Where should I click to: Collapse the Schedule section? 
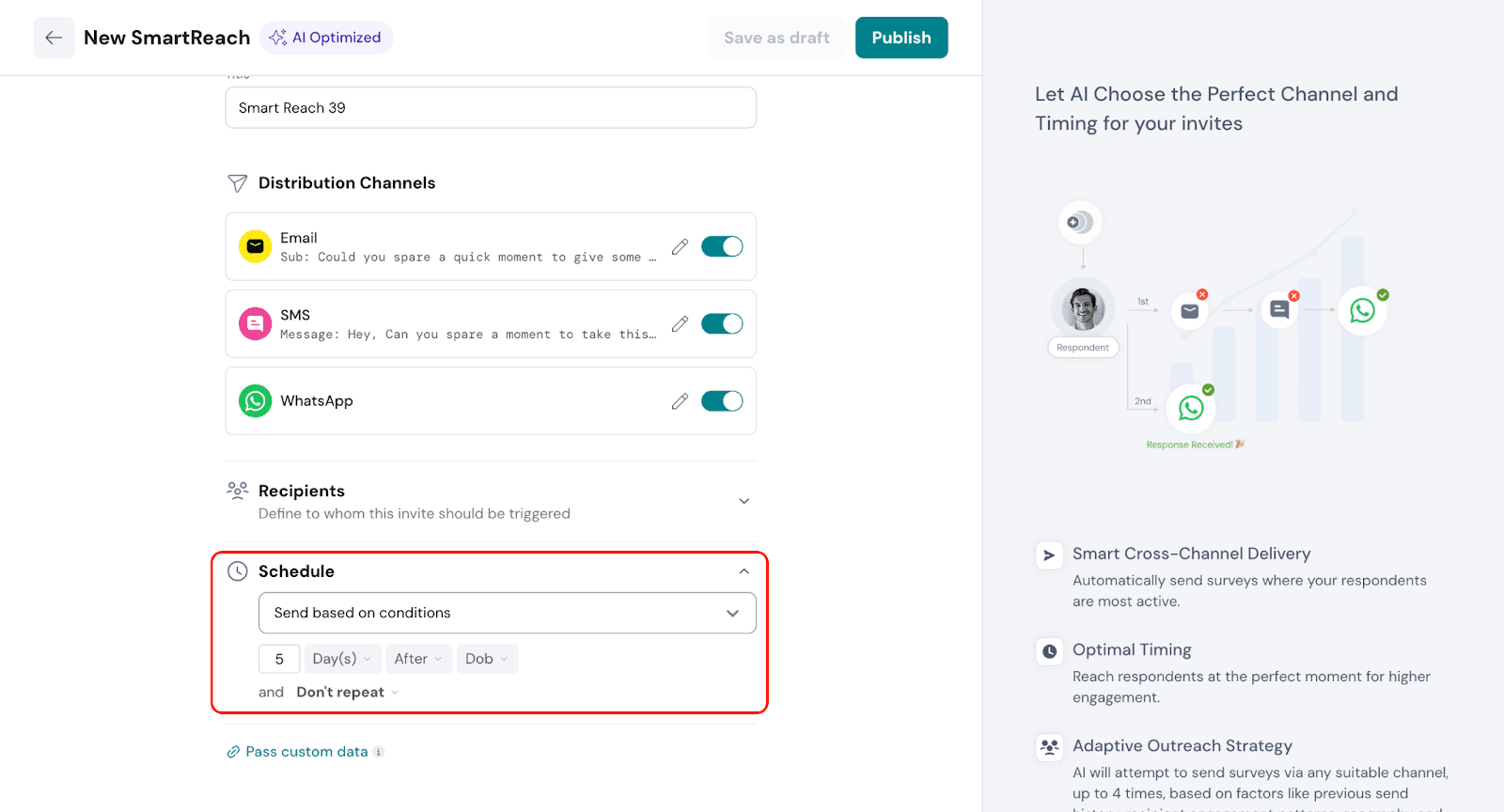[x=744, y=571]
